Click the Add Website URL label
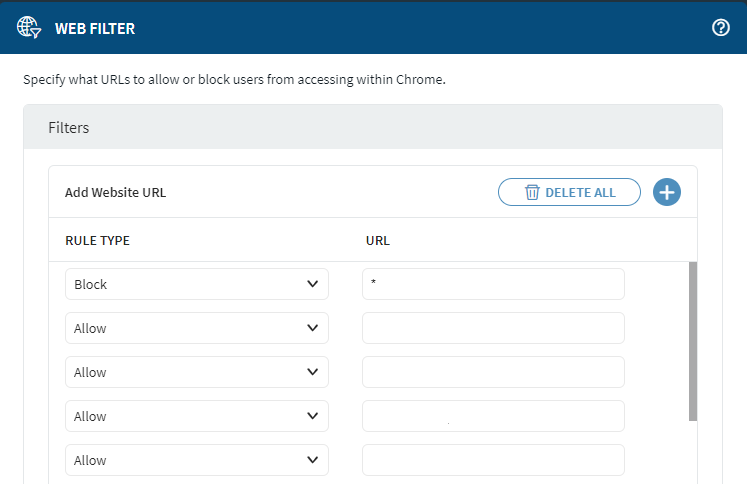This screenshot has width=747, height=484. [115, 193]
